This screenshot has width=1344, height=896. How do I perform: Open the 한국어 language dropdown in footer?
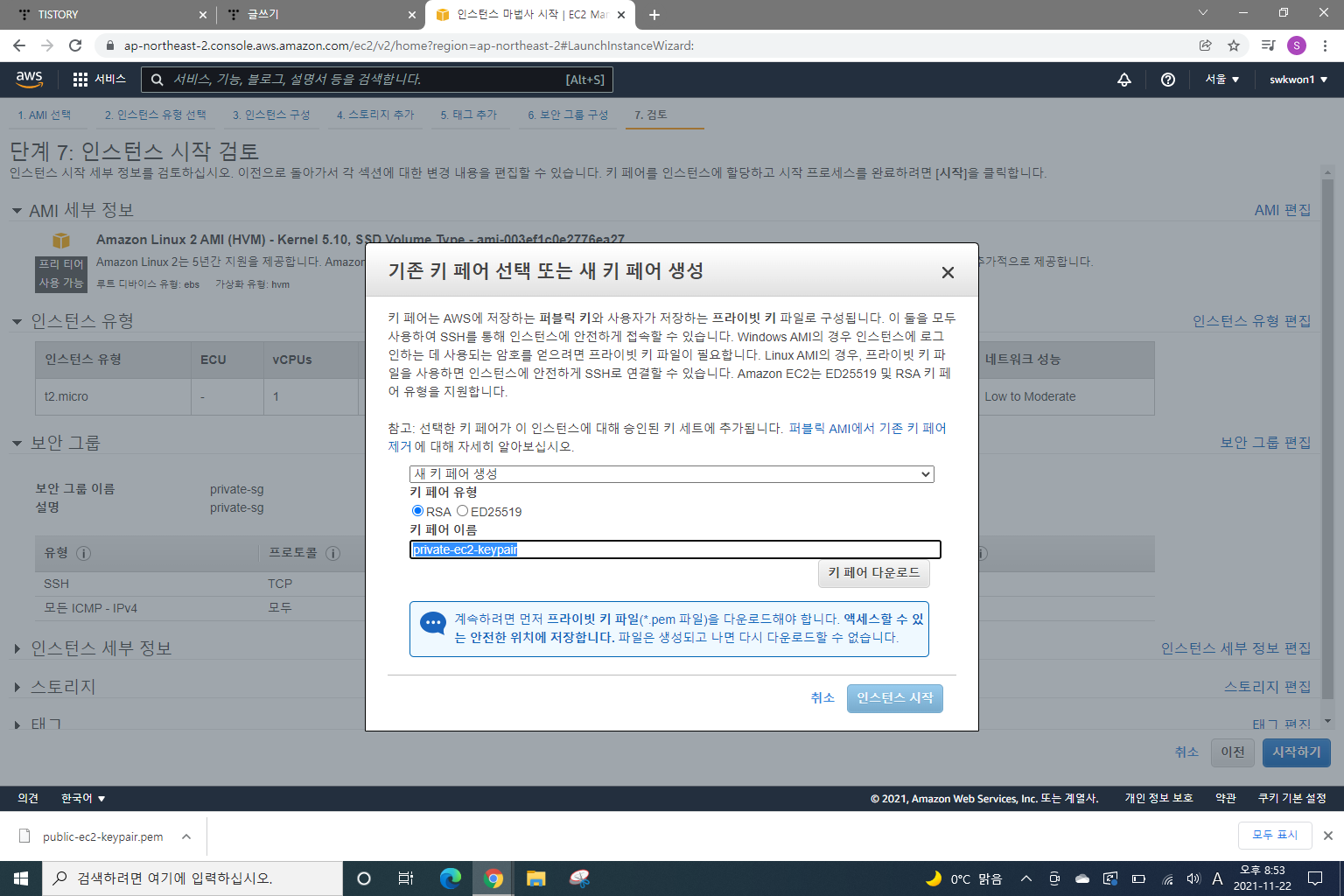(x=83, y=798)
